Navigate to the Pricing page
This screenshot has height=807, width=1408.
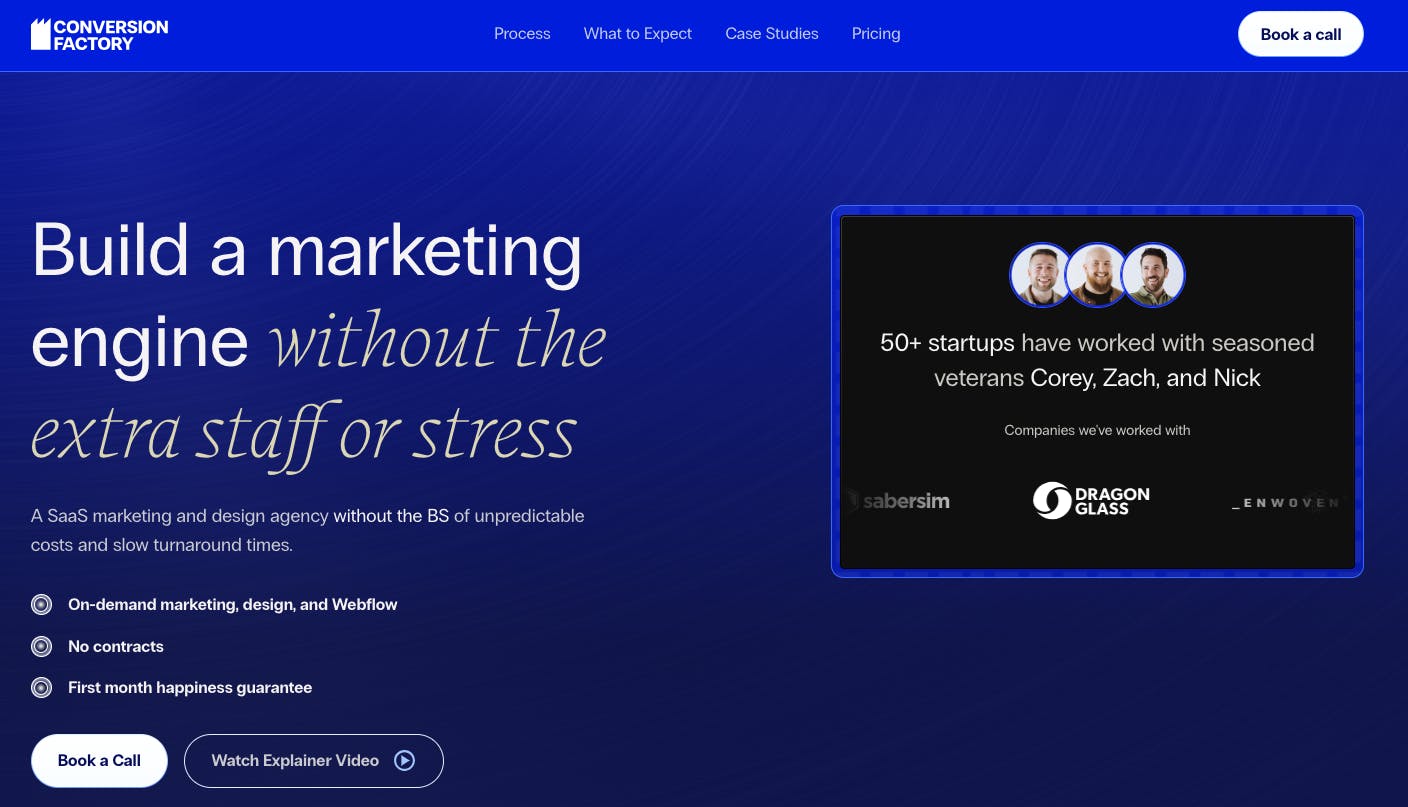tap(876, 34)
